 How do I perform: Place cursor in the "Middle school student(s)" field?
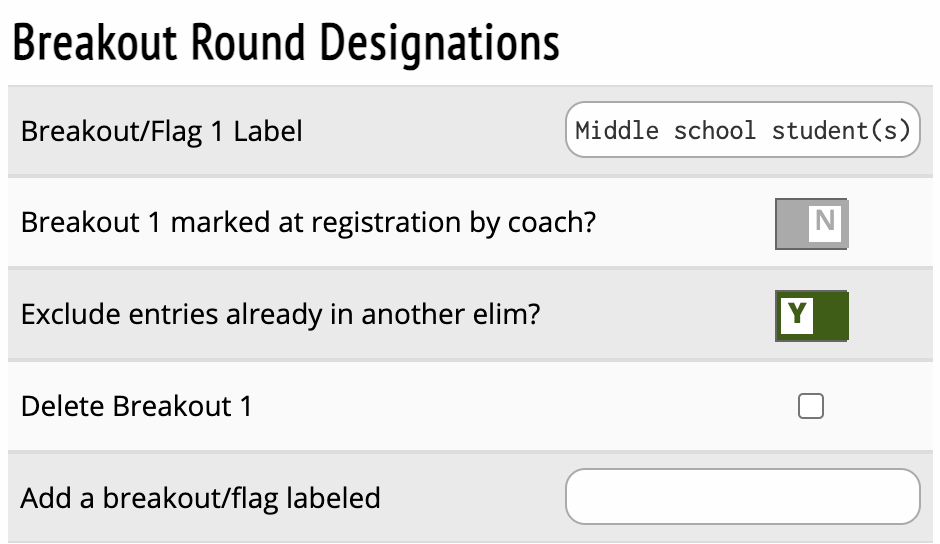742,130
